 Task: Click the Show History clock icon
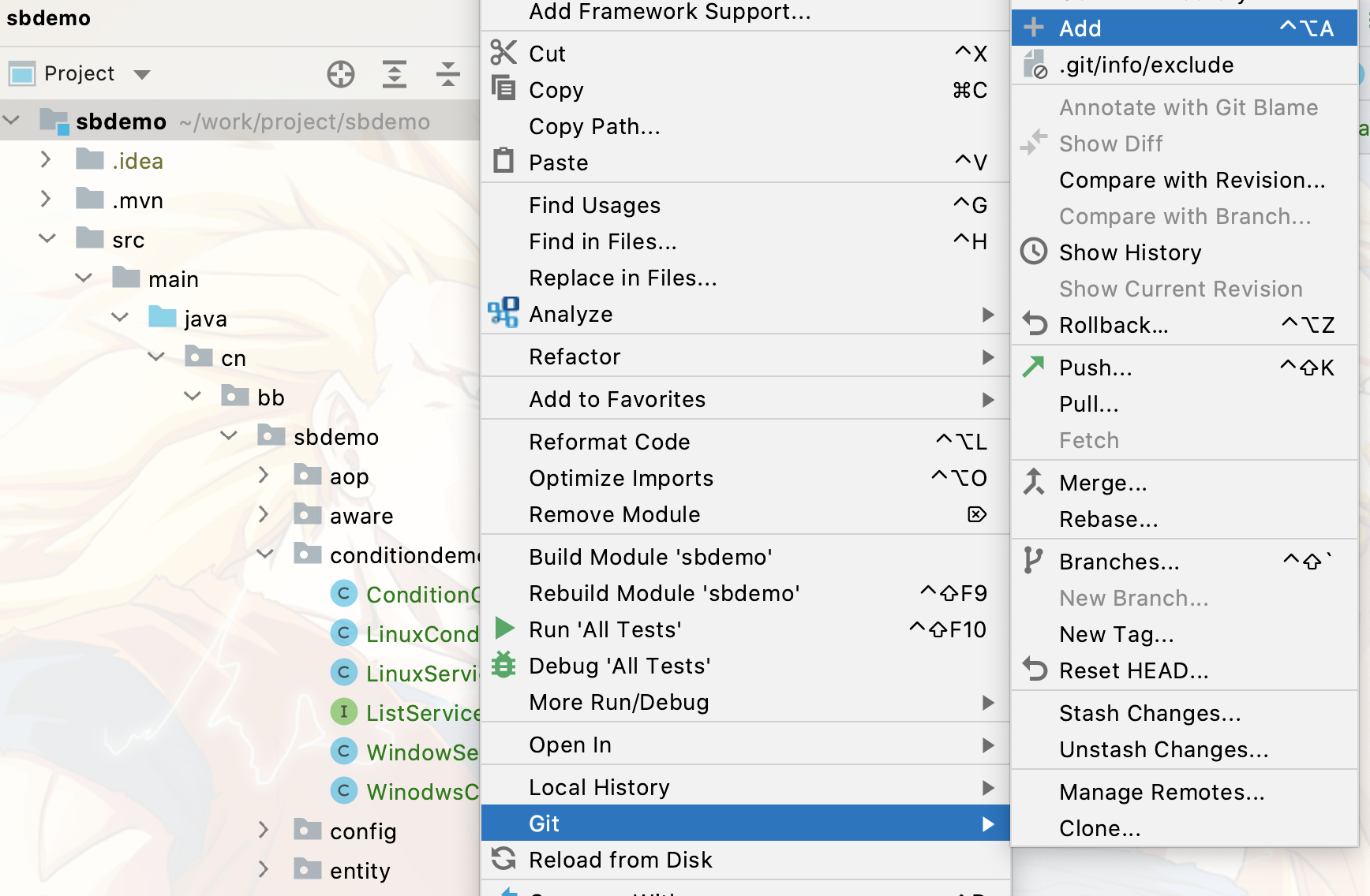(x=1034, y=252)
